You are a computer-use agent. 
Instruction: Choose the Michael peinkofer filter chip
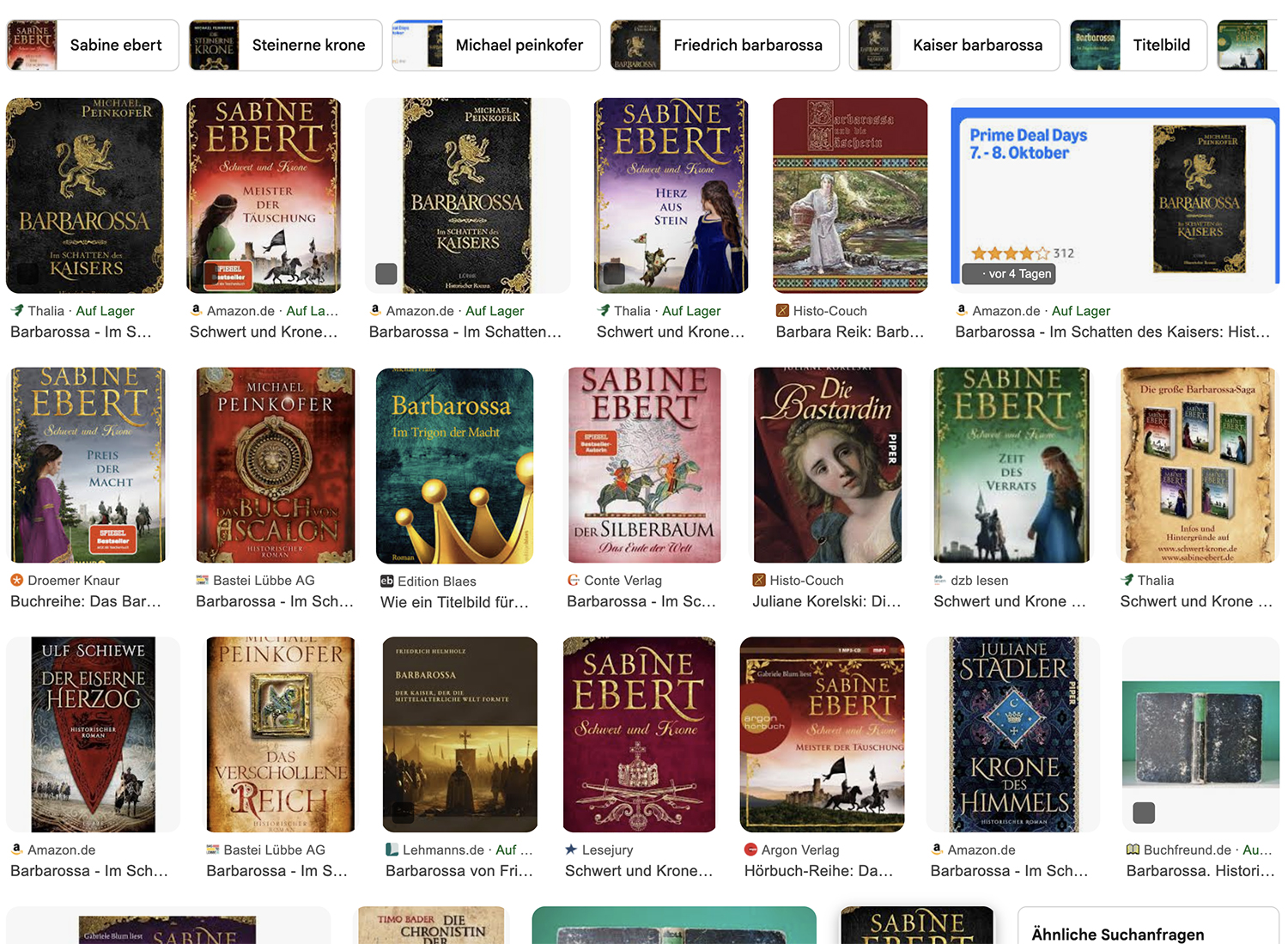(x=495, y=46)
